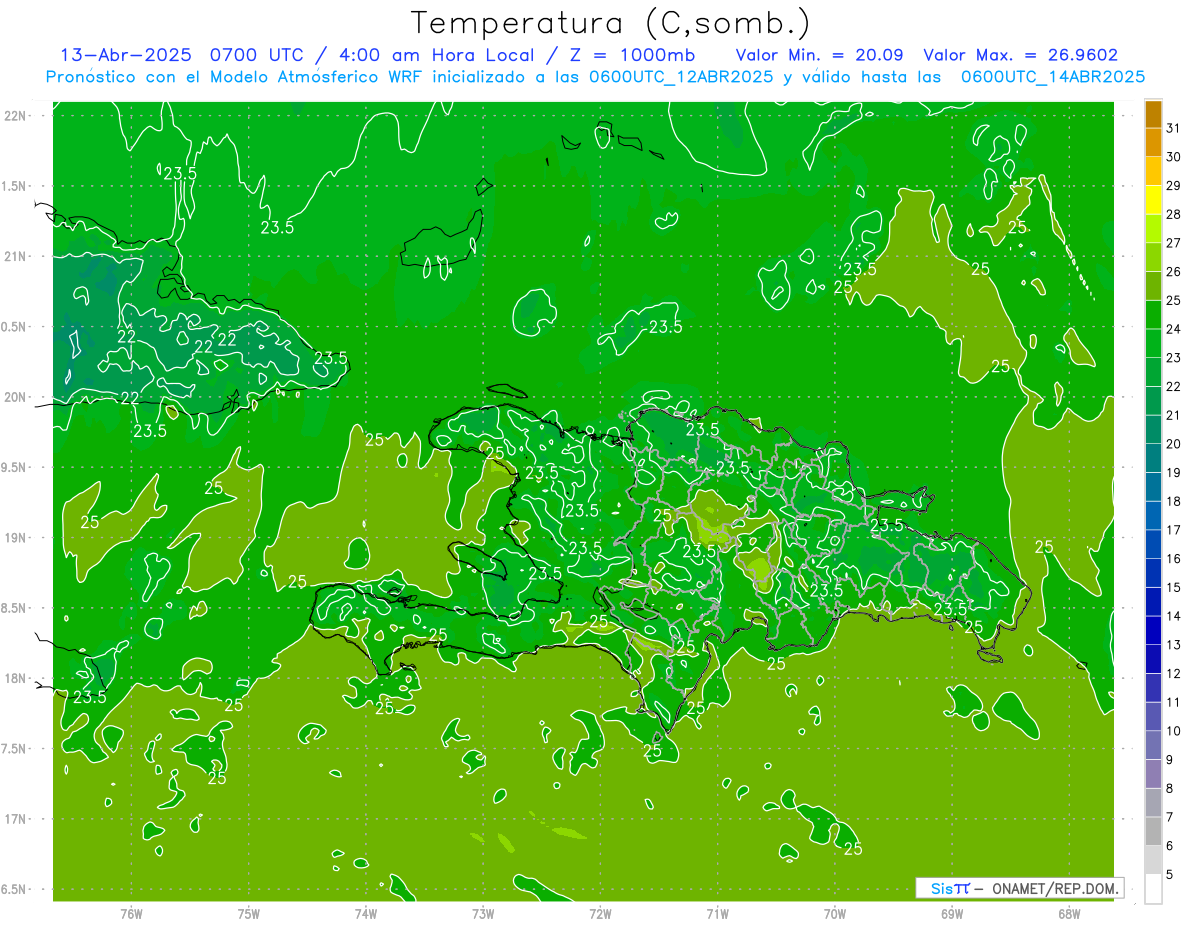Click the '69W' longitude axis label

point(952,914)
